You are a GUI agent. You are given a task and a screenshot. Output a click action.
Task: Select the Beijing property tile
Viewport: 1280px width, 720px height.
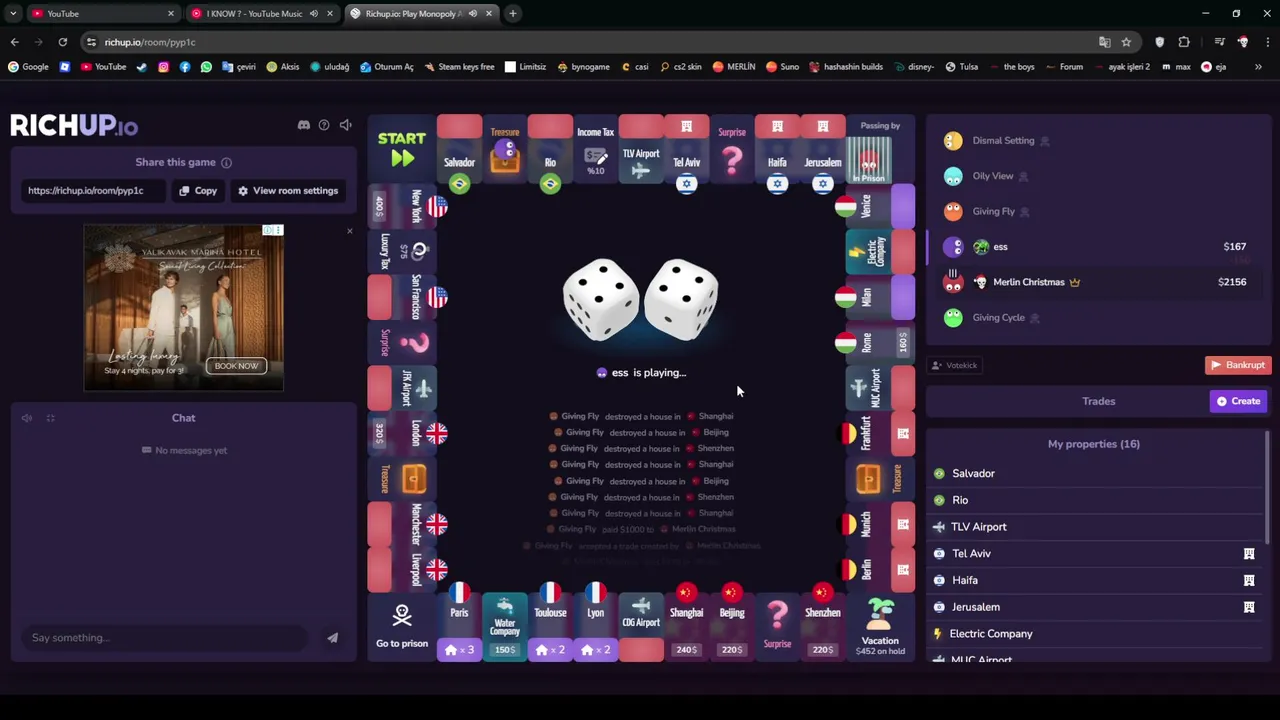tap(732, 627)
